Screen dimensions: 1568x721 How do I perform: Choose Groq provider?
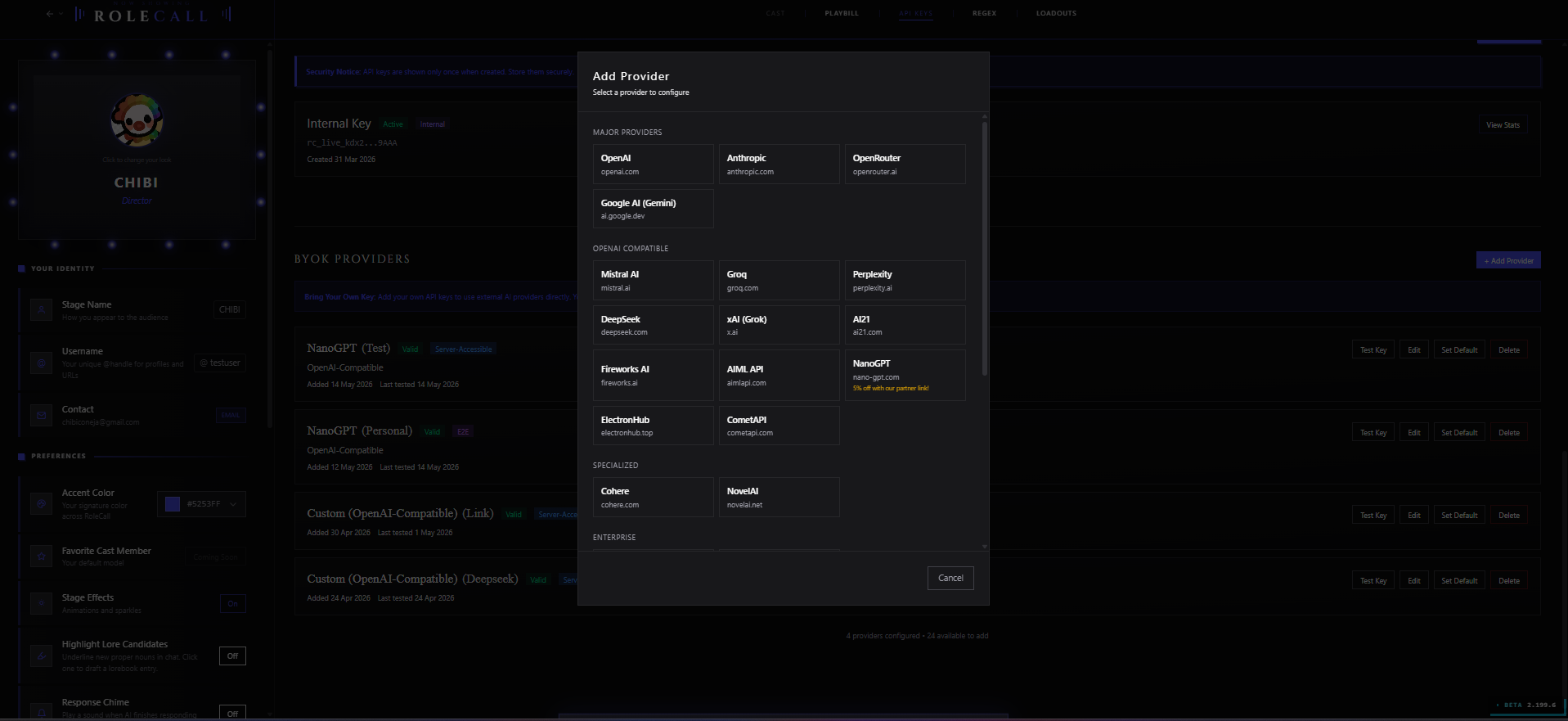point(780,281)
